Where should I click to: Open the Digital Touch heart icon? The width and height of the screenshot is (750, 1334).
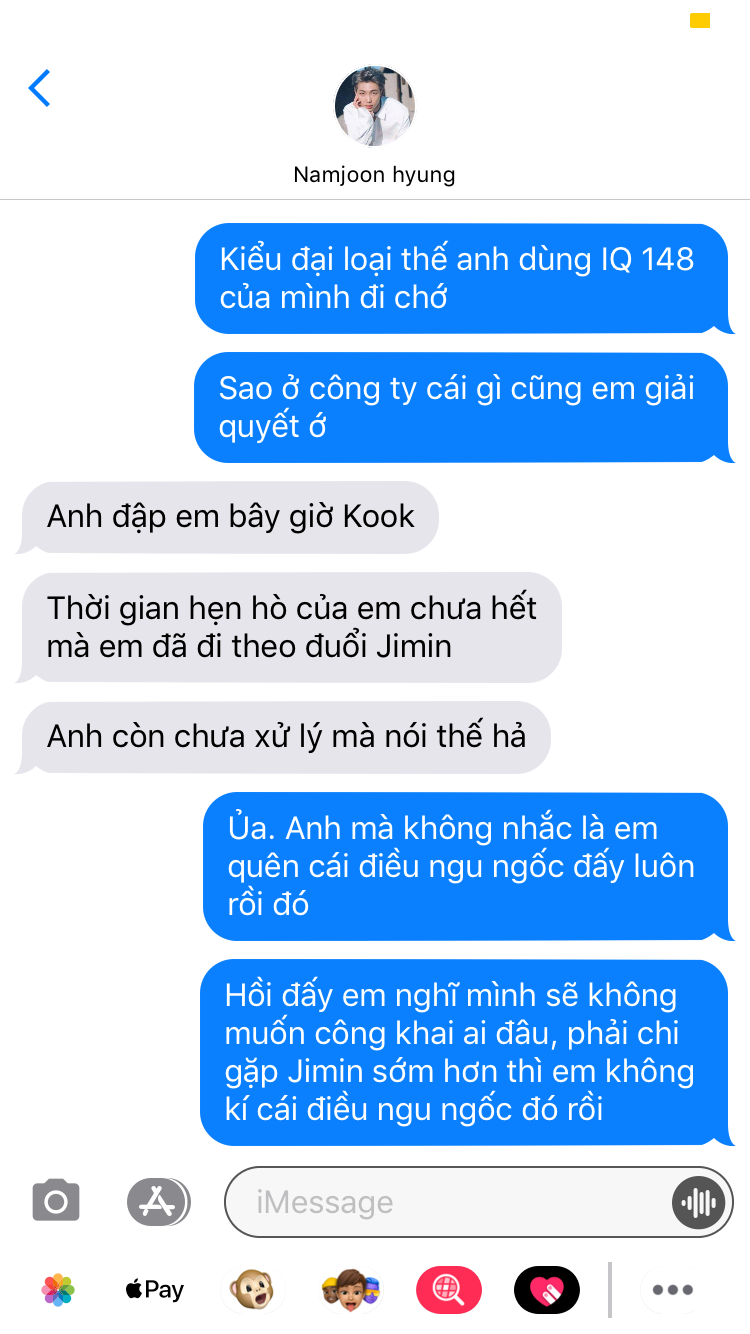click(546, 1290)
